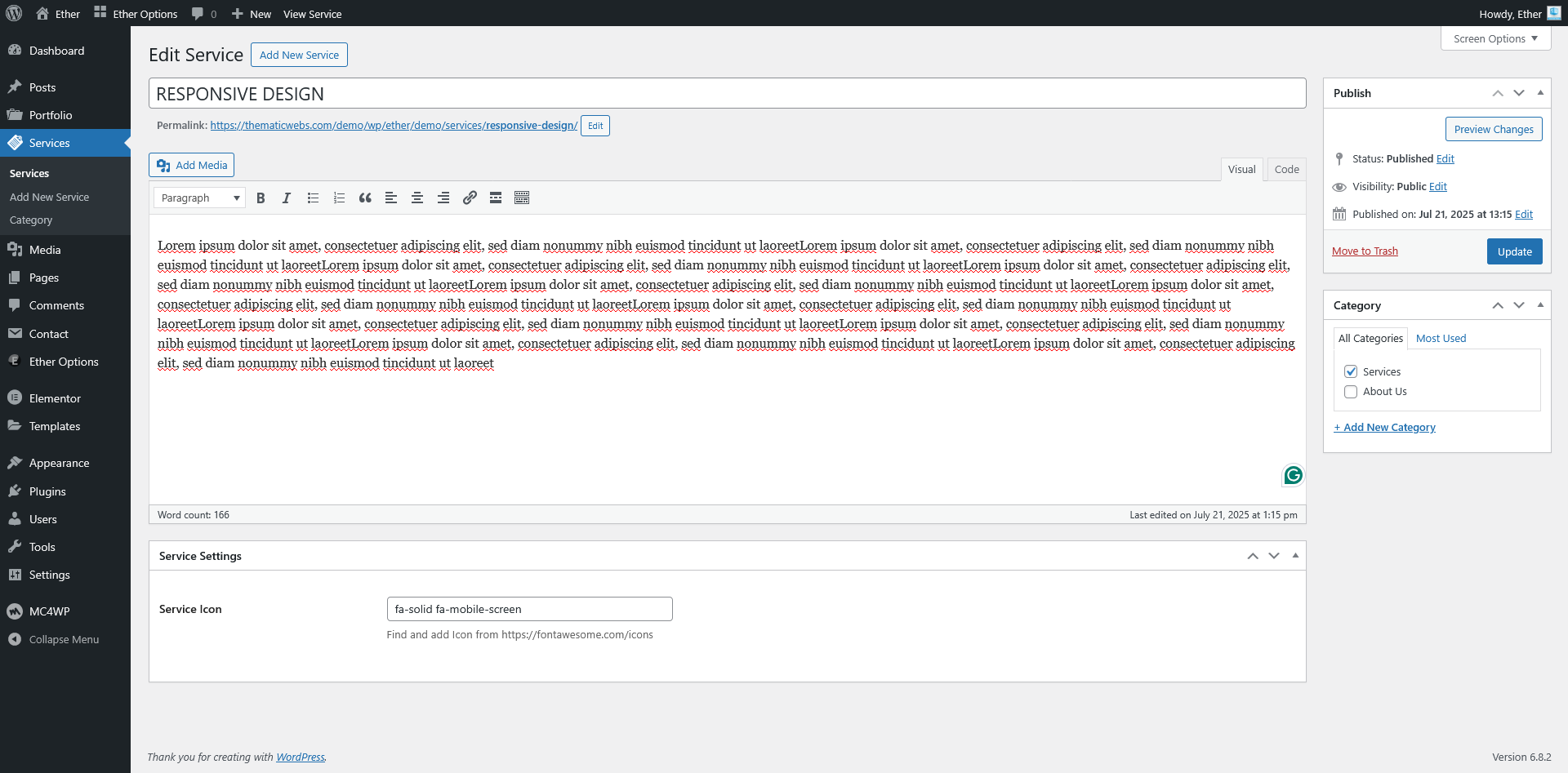This screenshot has height=773, width=1568.
Task: Uncheck the Services category checkbox
Action: pyautogui.click(x=1351, y=371)
